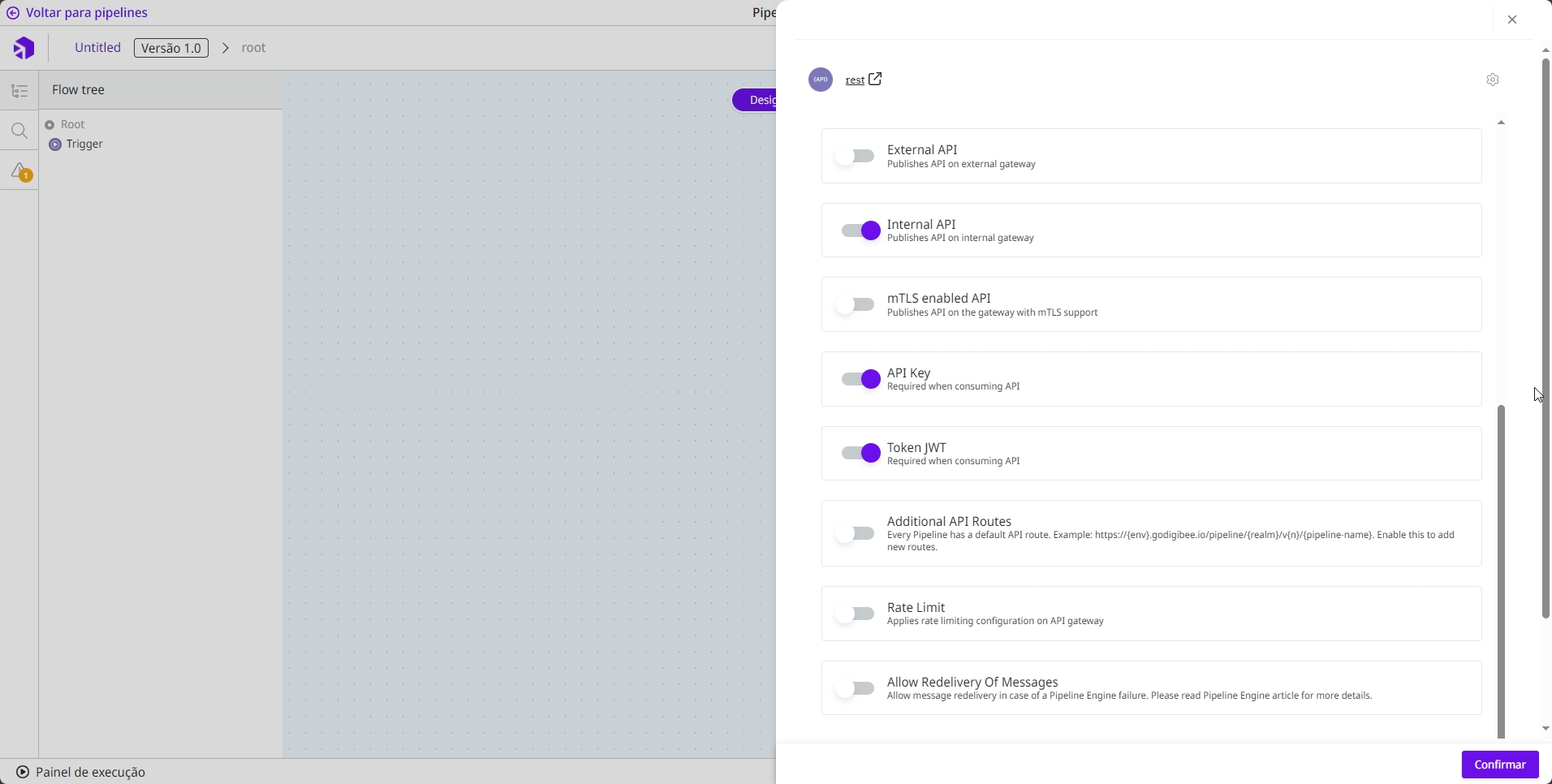The image size is (1552, 784).
Task: Click the API trigger round icon
Action: coord(821,80)
